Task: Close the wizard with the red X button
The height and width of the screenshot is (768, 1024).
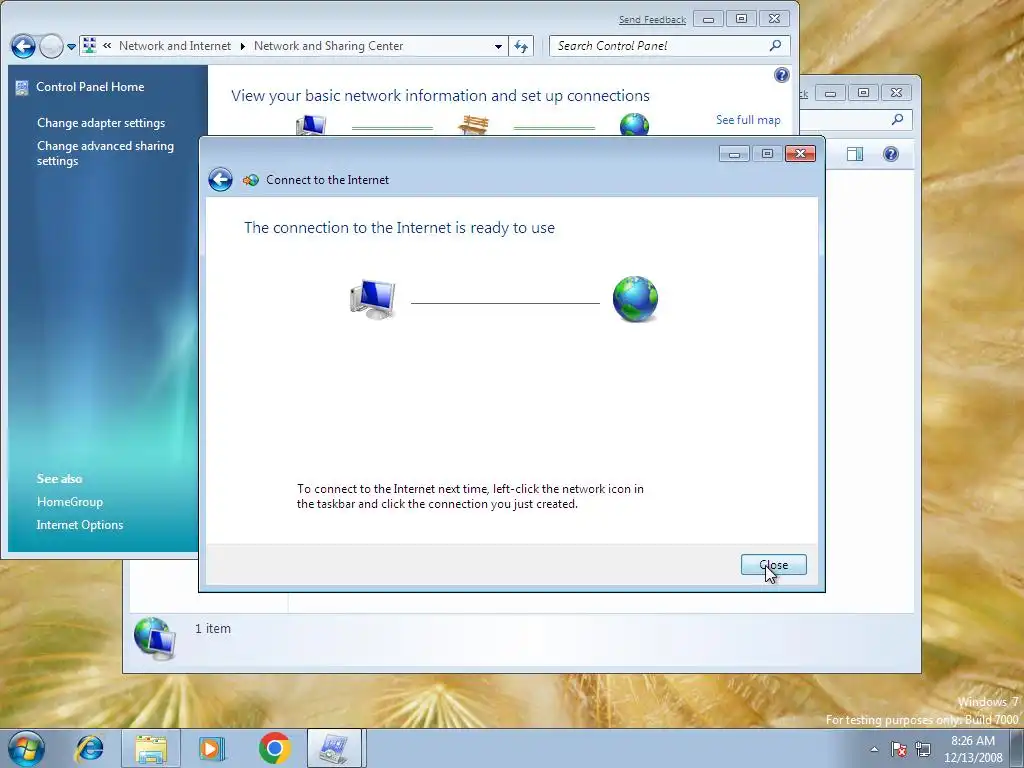Action: [801, 154]
